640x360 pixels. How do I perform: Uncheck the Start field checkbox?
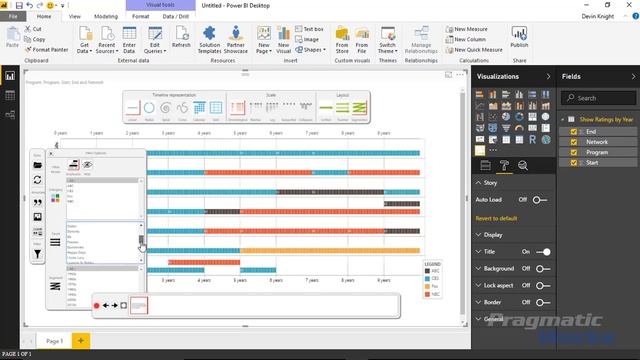(573, 163)
